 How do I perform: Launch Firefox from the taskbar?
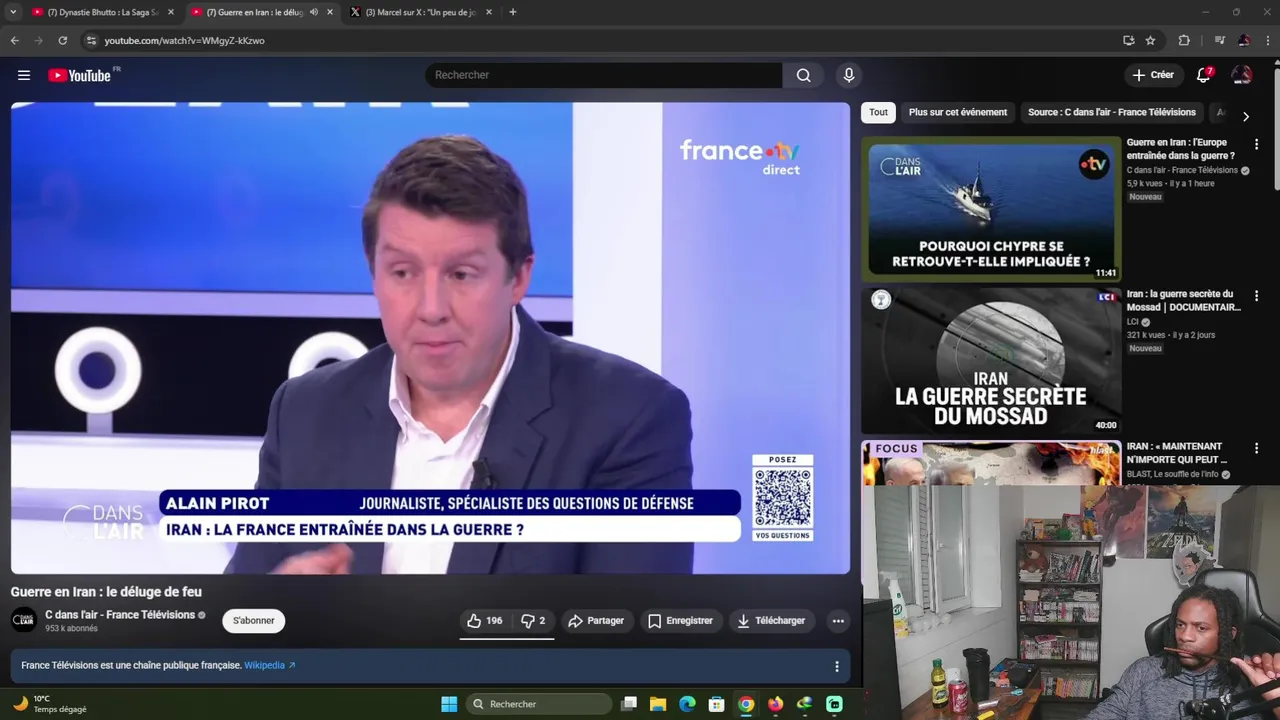pos(775,704)
